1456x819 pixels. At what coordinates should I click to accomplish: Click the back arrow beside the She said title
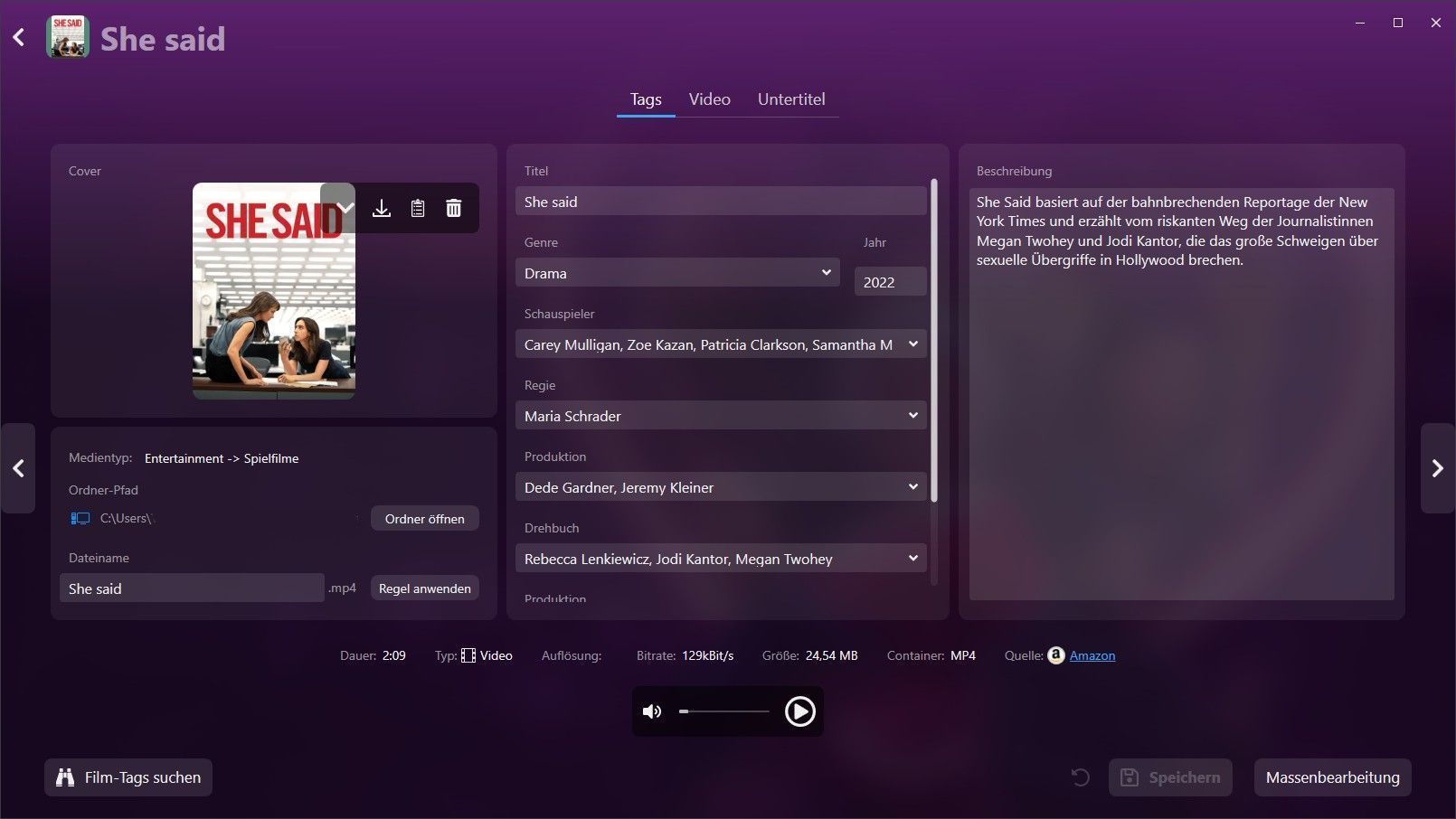click(x=19, y=38)
